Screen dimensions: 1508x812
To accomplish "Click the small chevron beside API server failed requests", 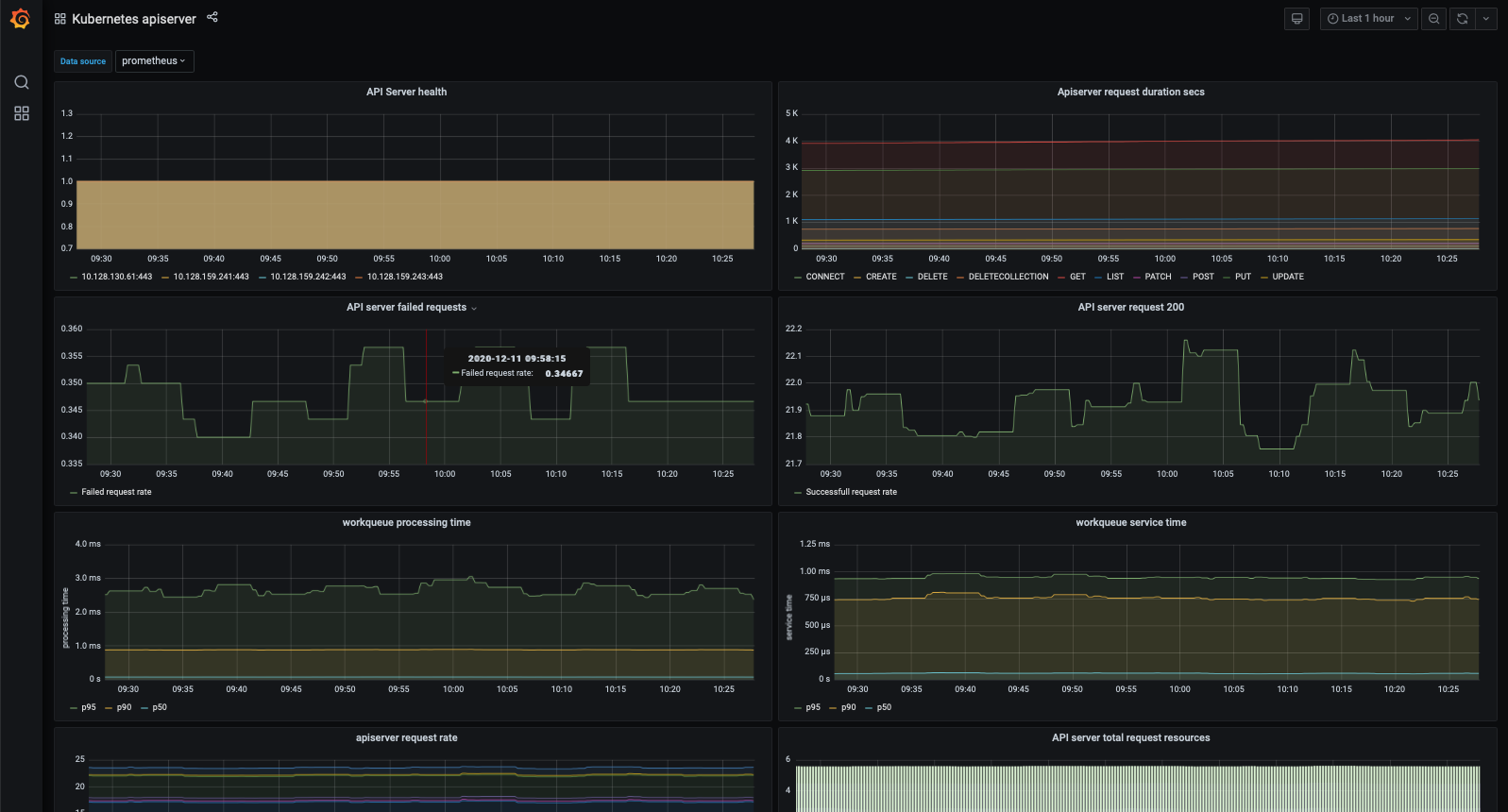I will [474, 308].
